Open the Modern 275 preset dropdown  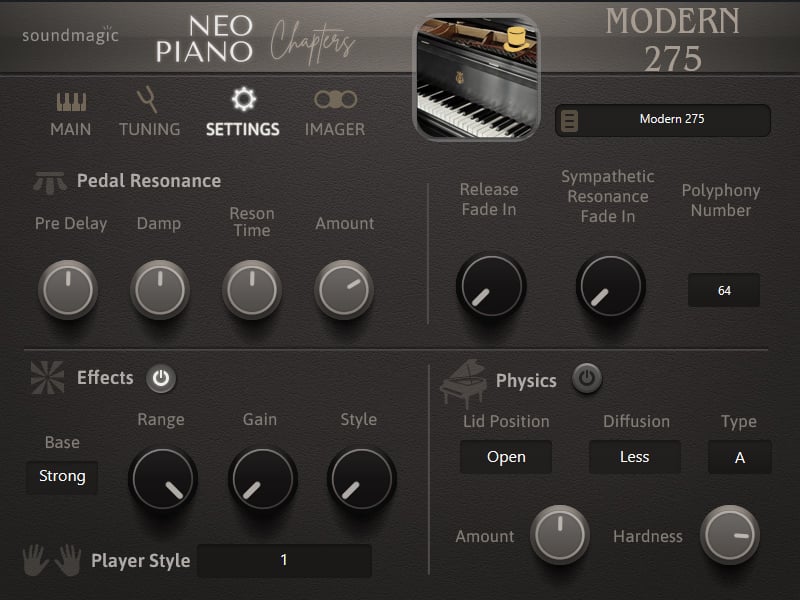tap(663, 120)
